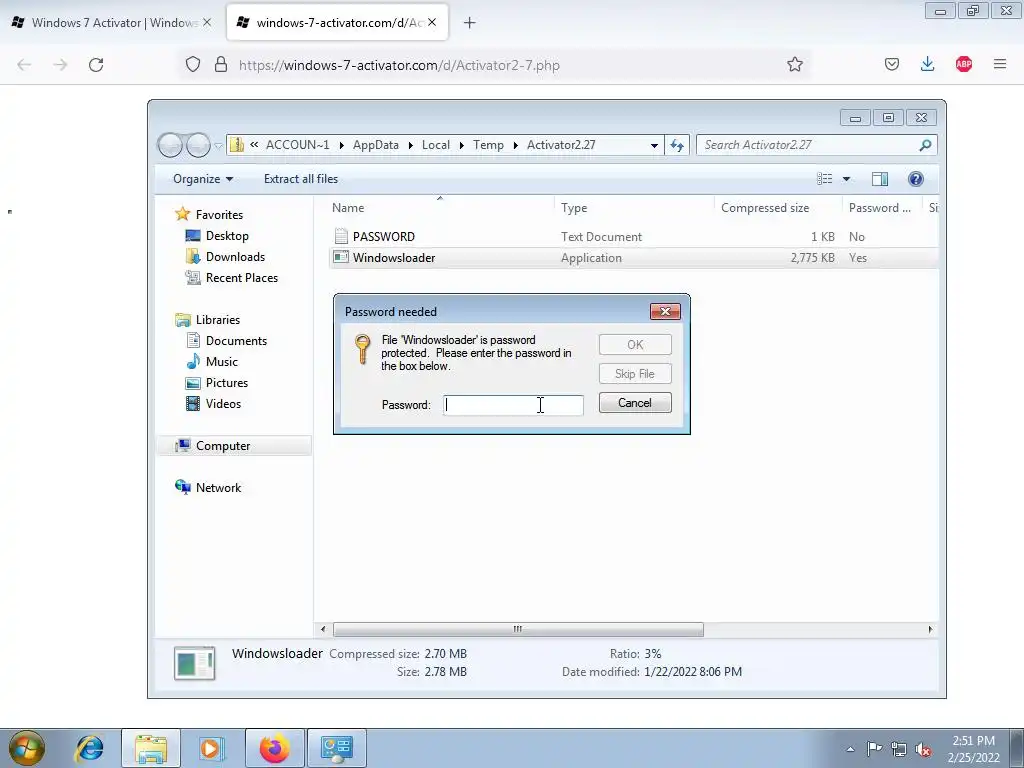Sort files by Name column

[x=348, y=208]
